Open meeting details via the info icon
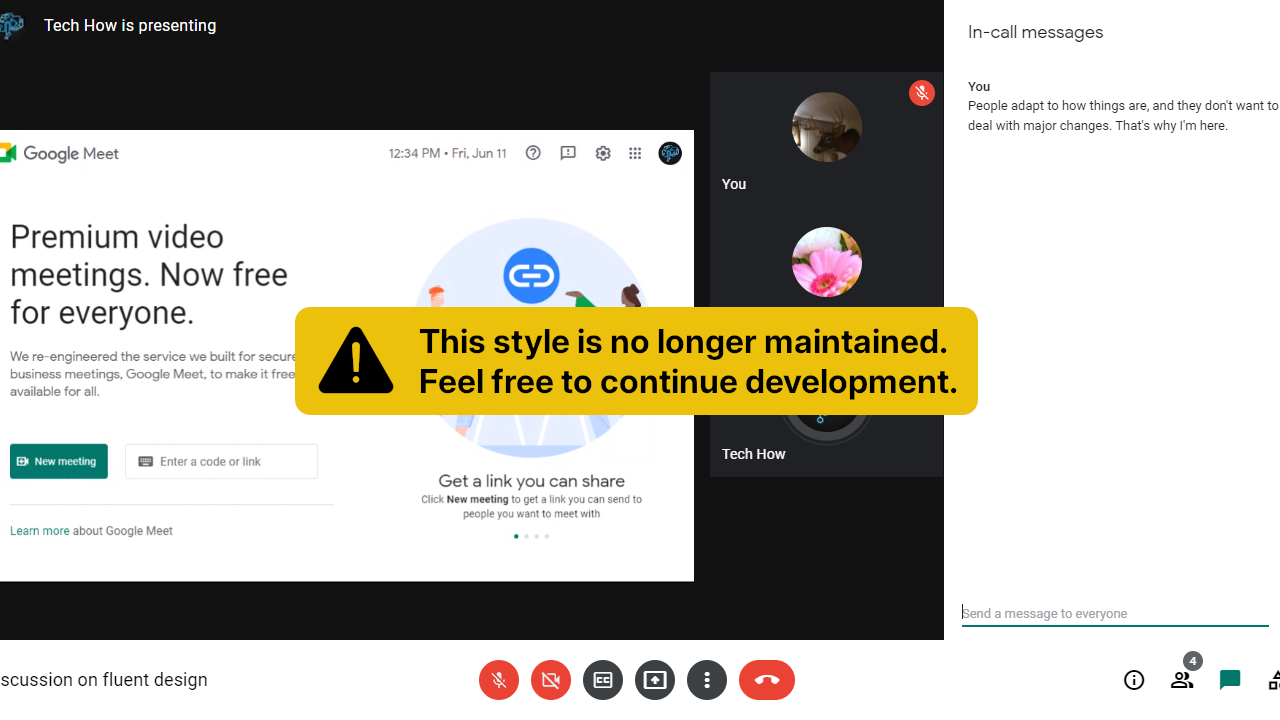Image resolution: width=1280 pixels, height=720 pixels. point(1134,680)
